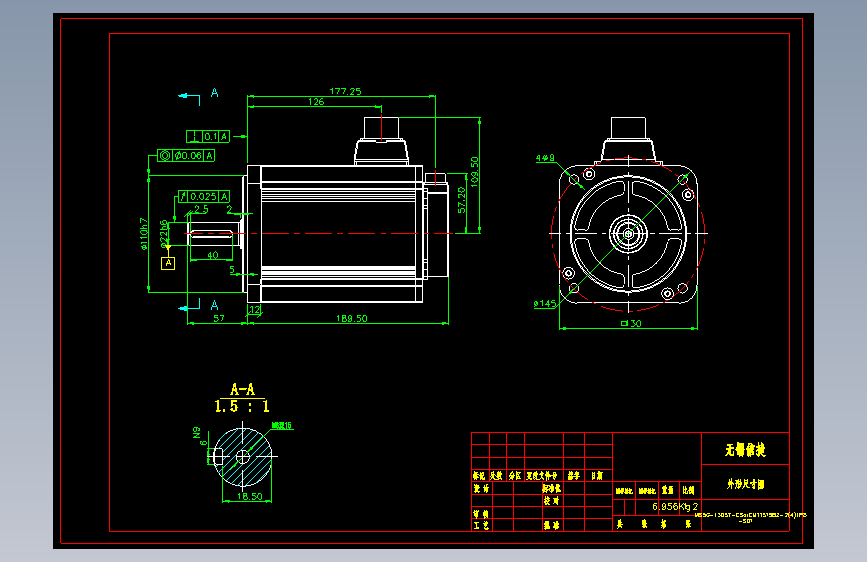Select the 6.956Kg weight value
This screenshot has height=562, width=867.
click(671, 507)
